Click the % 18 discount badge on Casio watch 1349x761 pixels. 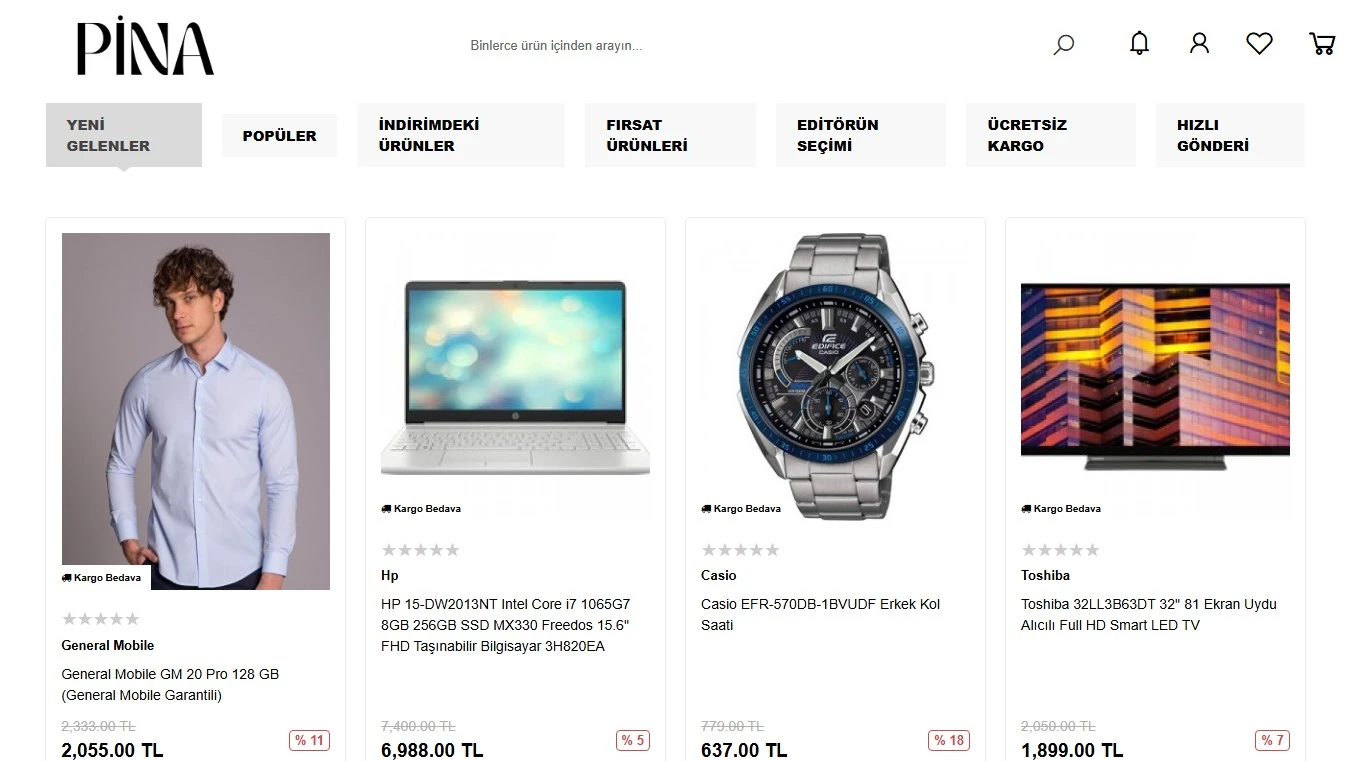pyautogui.click(x=949, y=741)
